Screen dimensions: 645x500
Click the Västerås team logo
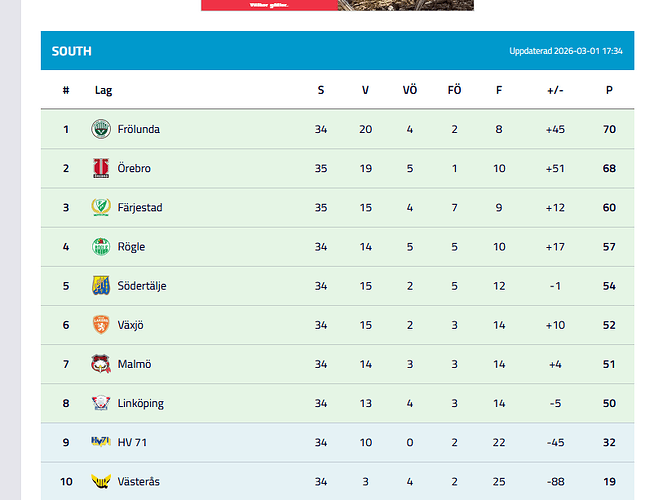(x=101, y=481)
